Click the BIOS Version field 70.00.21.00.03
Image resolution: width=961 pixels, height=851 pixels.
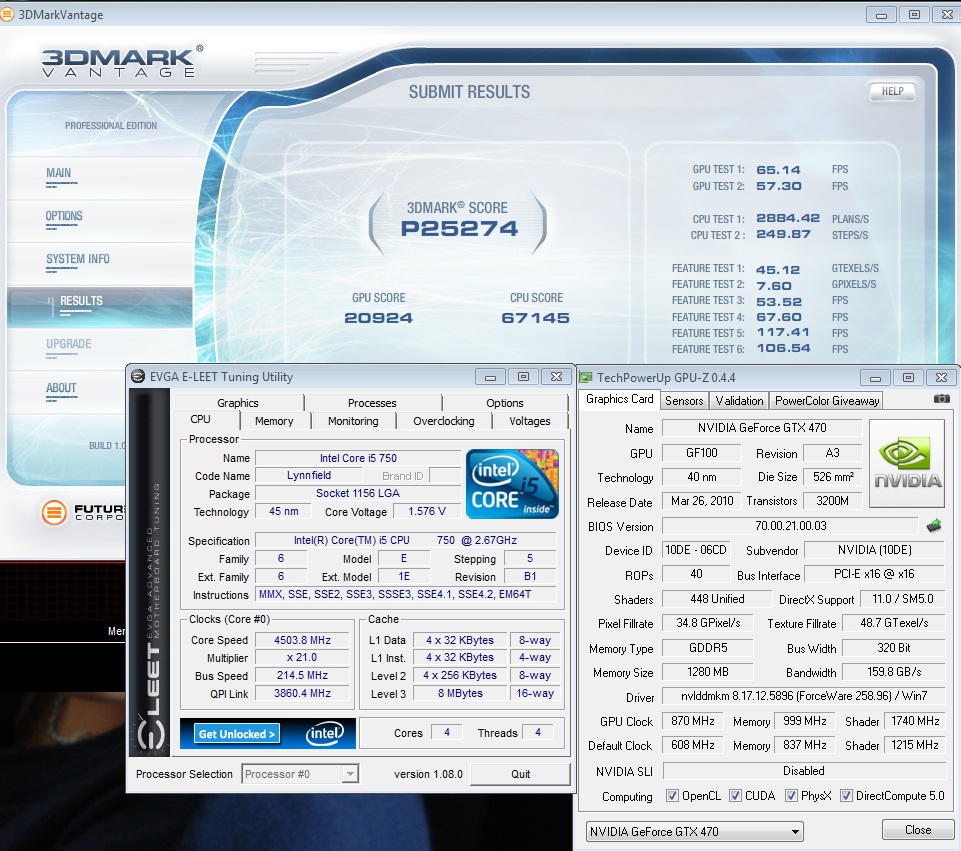(x=790, y=526)
